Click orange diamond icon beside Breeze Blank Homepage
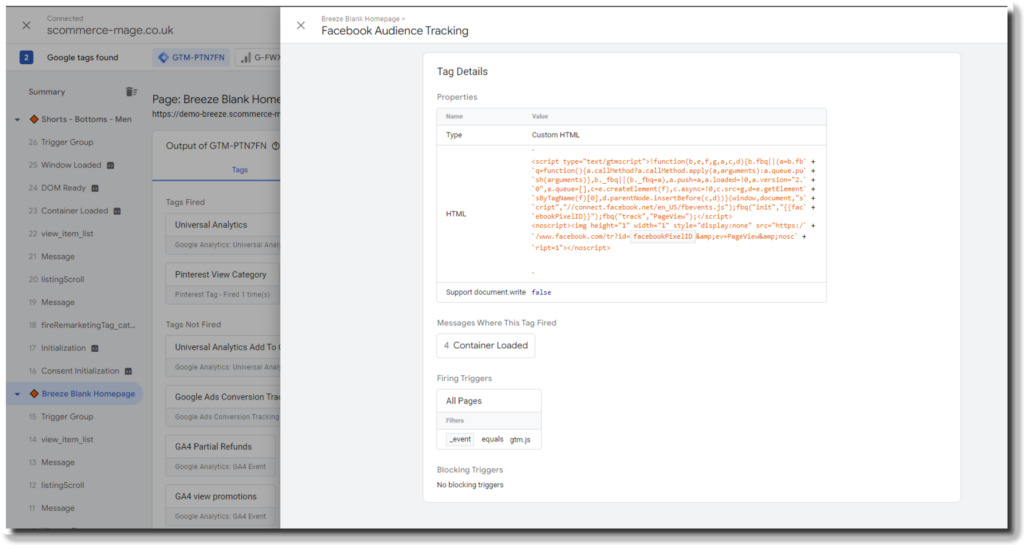The width and height of the screenshot is (1024, 545). 34,394
